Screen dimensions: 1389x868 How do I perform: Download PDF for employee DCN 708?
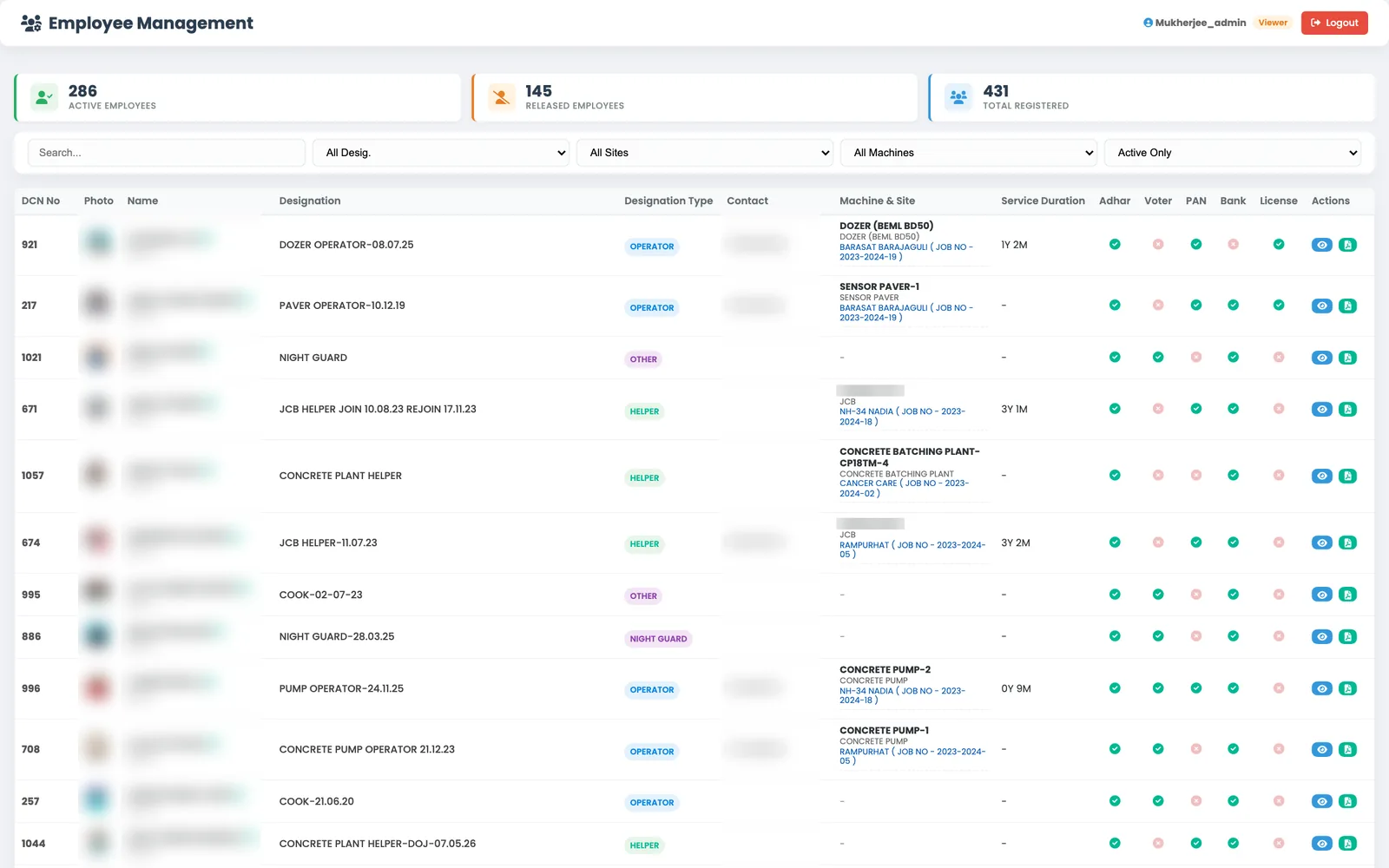pos(1347,749)
